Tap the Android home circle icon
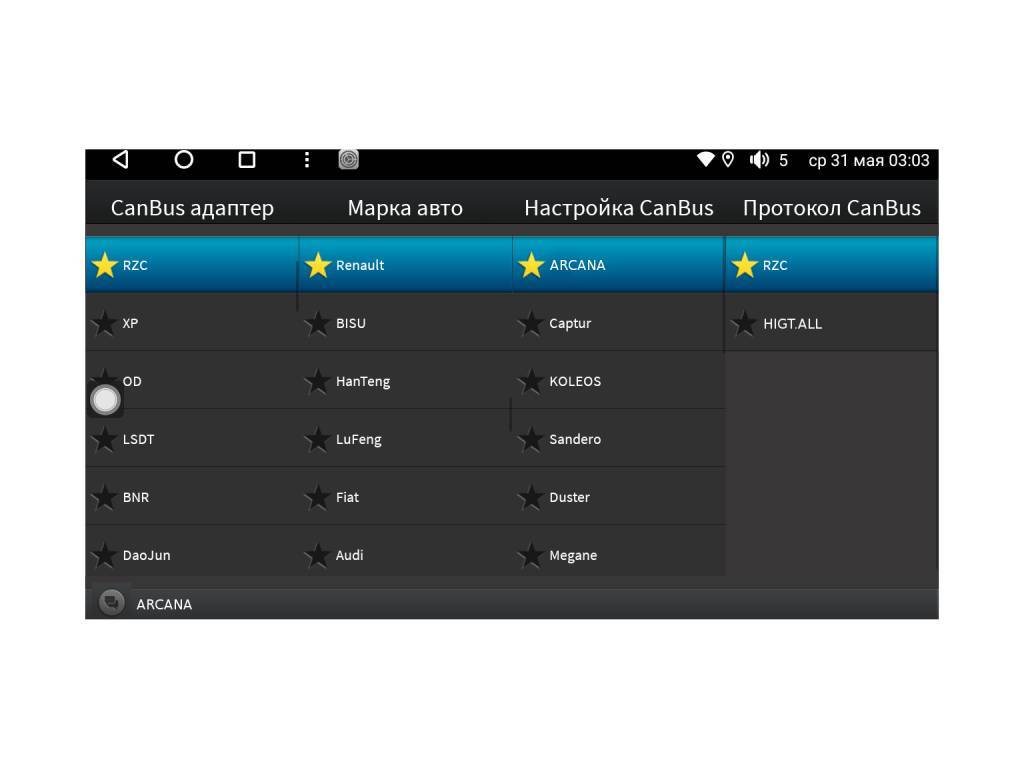 click(184, 159)
